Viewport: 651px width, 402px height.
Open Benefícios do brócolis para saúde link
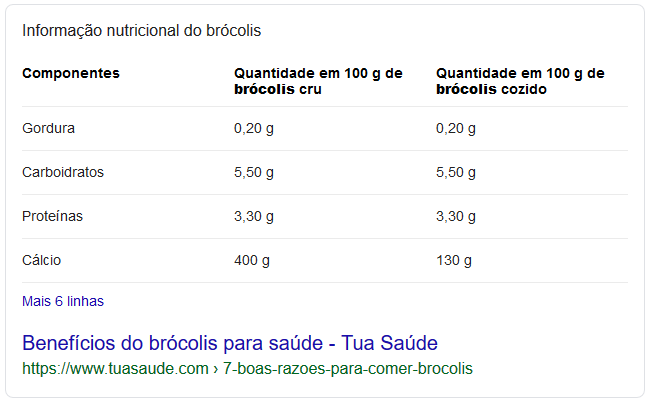[230, 342]
